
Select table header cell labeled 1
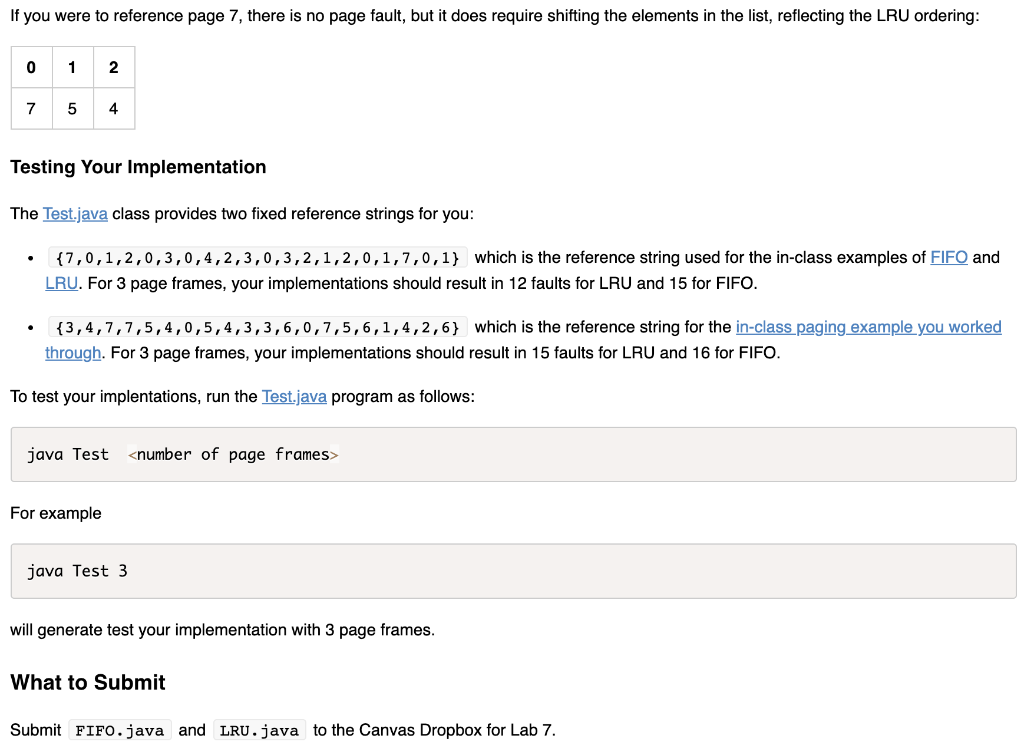[72, 67]
